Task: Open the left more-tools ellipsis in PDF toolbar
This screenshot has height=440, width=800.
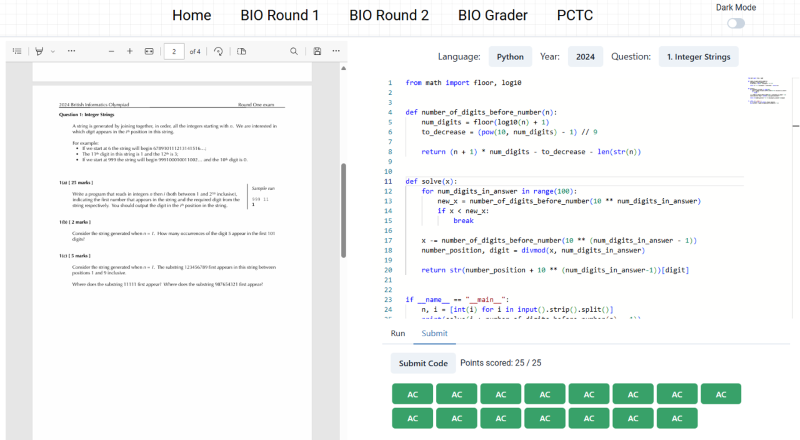Action: coord(71,51)
